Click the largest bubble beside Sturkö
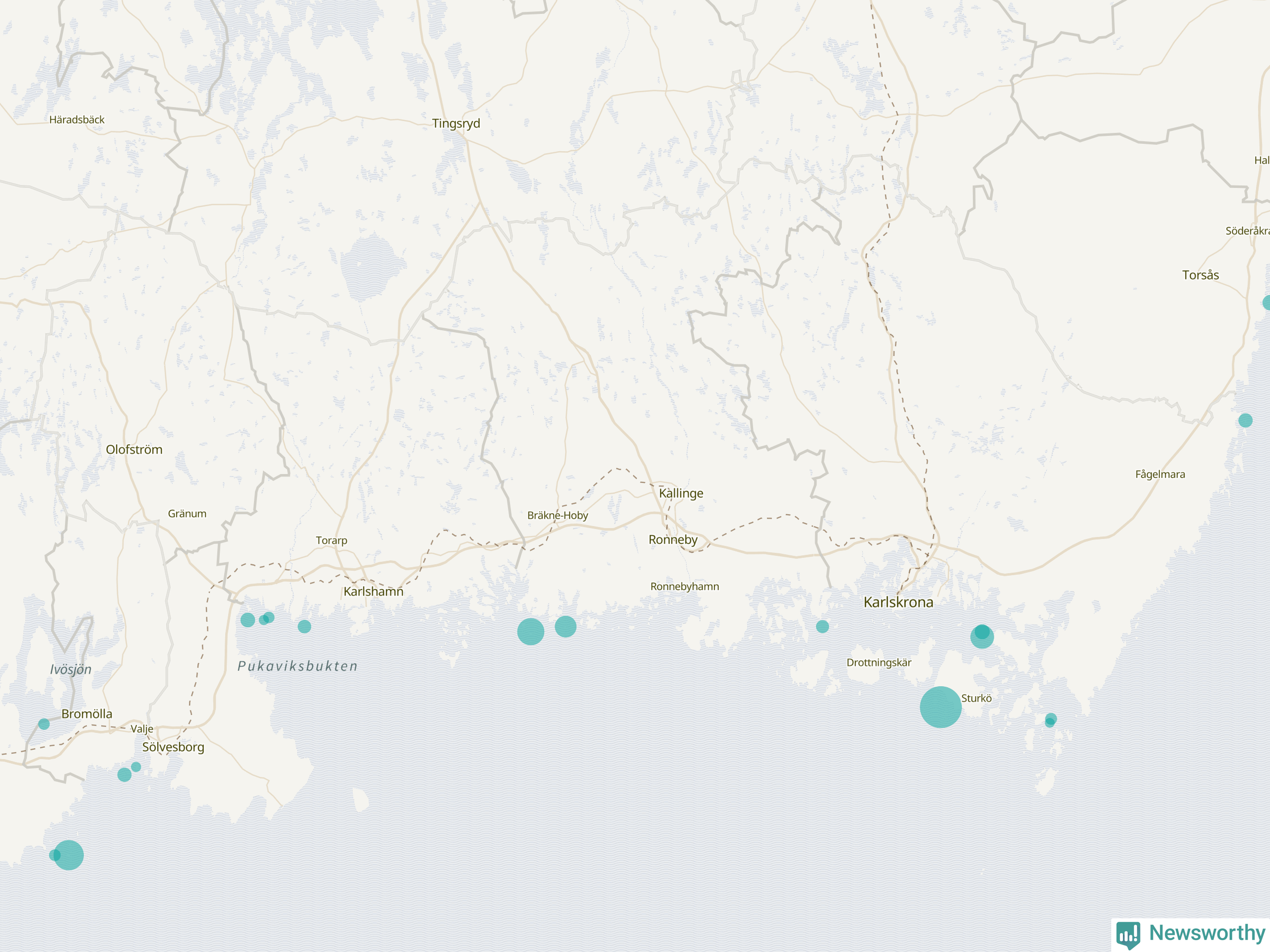The height and width of the screenshot is (952, 1270). 941,707
